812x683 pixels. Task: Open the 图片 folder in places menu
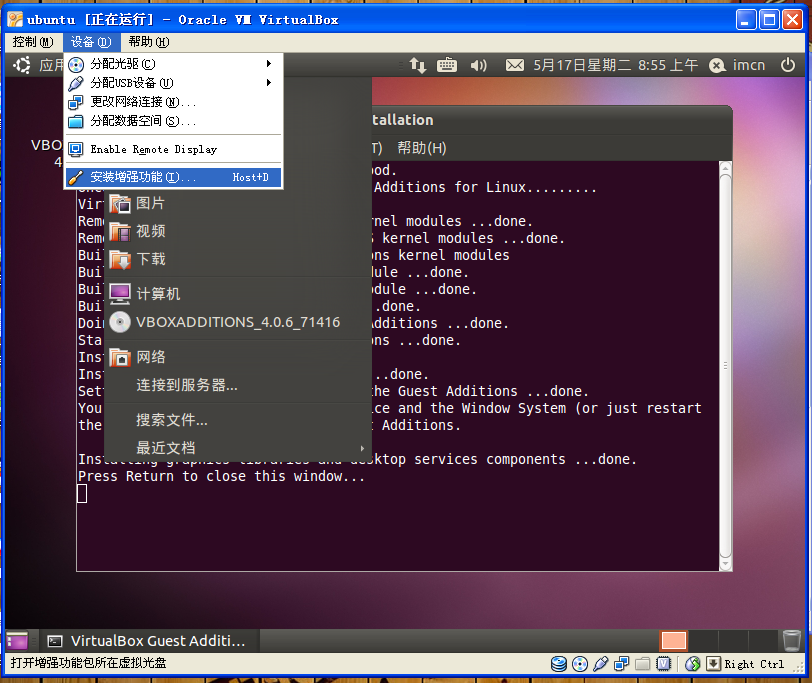[x=237, y=204]
